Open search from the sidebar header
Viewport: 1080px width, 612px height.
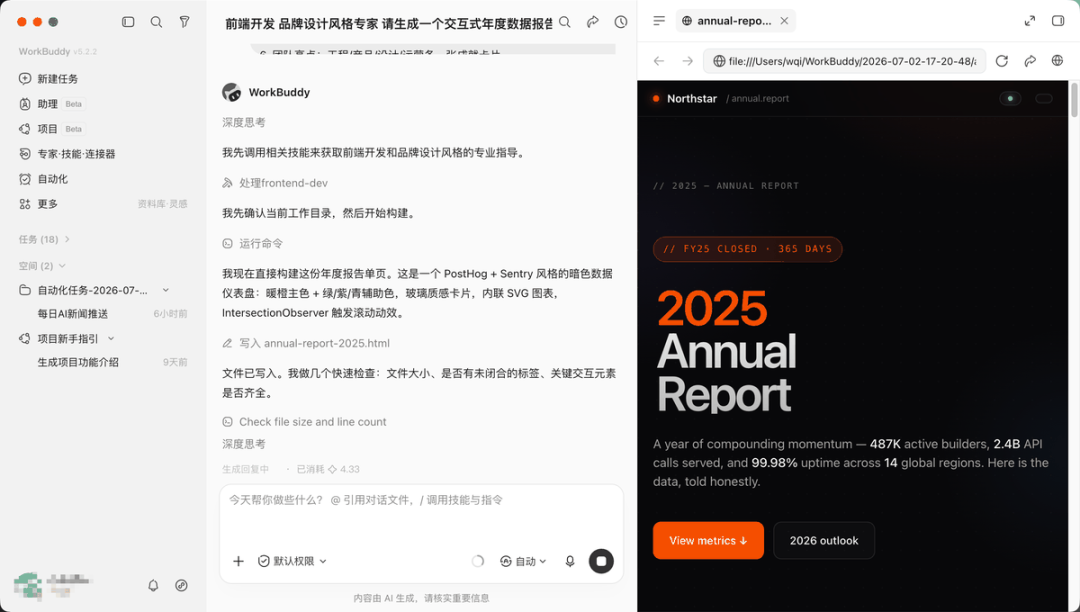click(x=156, y=22)
